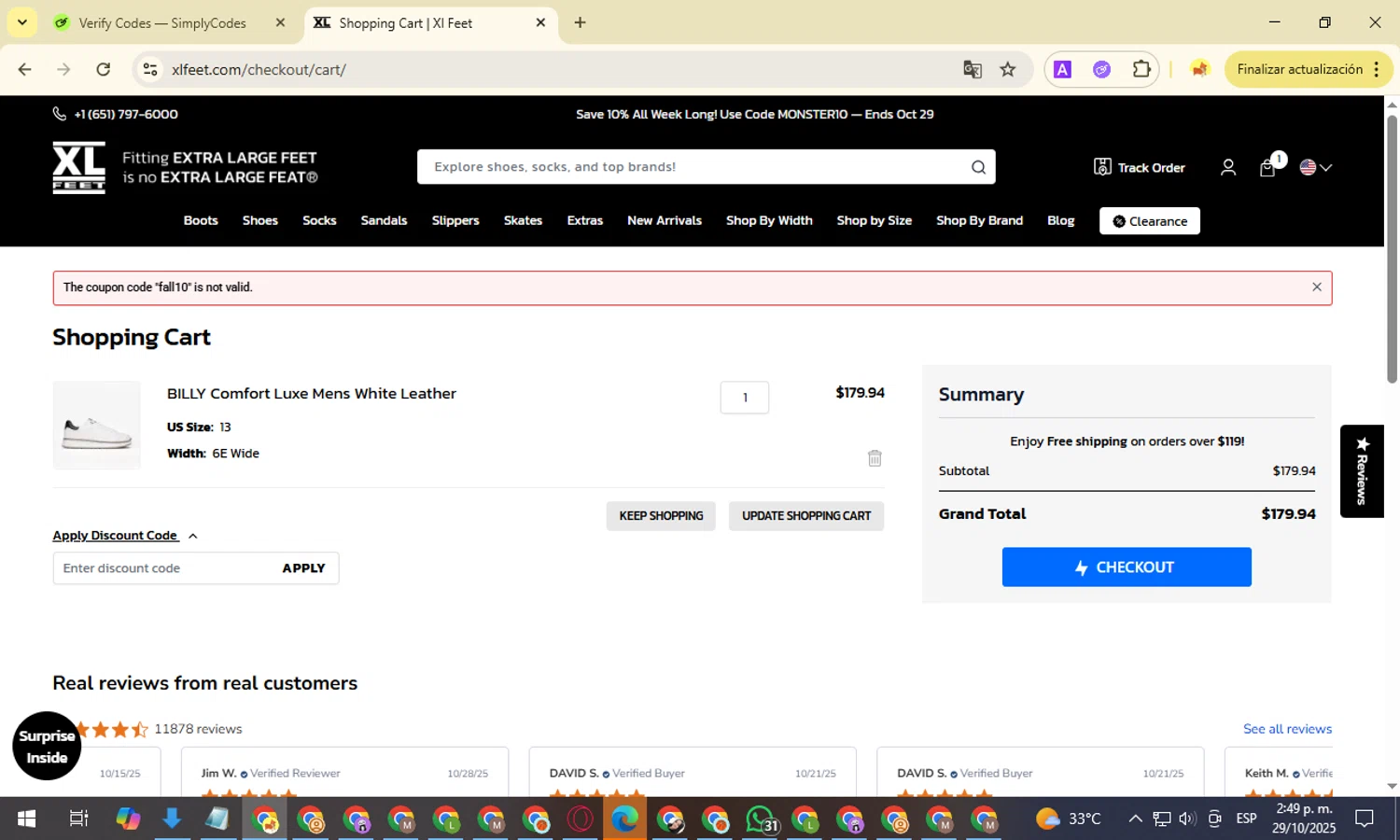Open Task View on the taskbar
This screenshot has height=840, width=1400.
[x=79, y=819]
